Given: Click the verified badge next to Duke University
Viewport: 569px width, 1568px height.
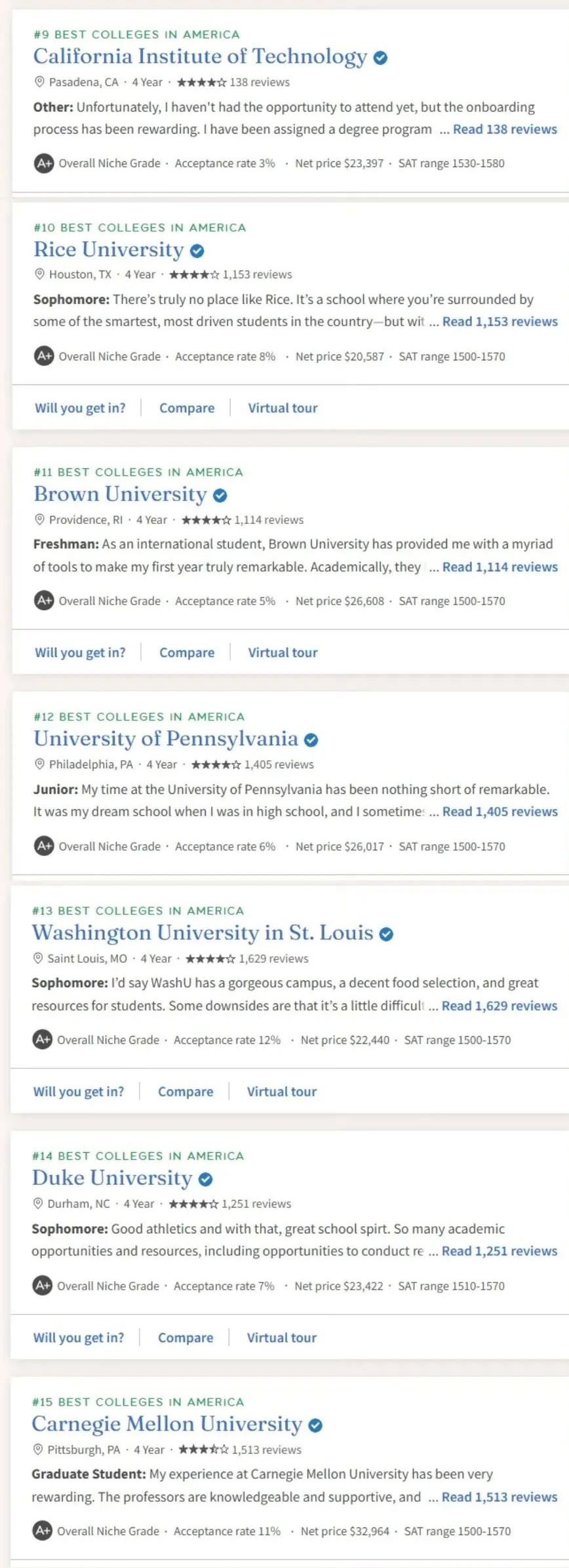Looking at the screenshot, I should pos(206,1179).
